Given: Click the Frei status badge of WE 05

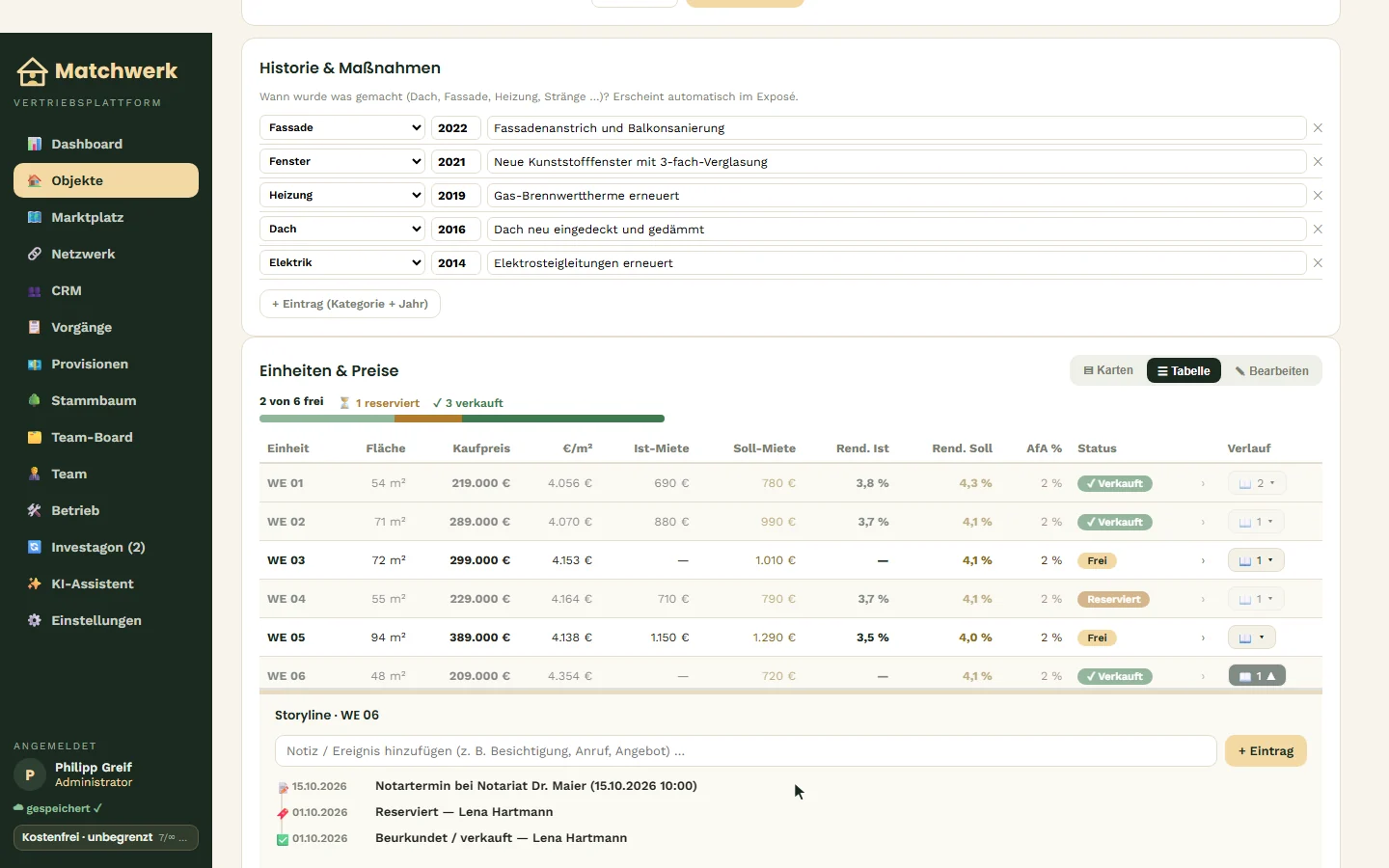Looking at the screenshot, I should coord(1097,637).
